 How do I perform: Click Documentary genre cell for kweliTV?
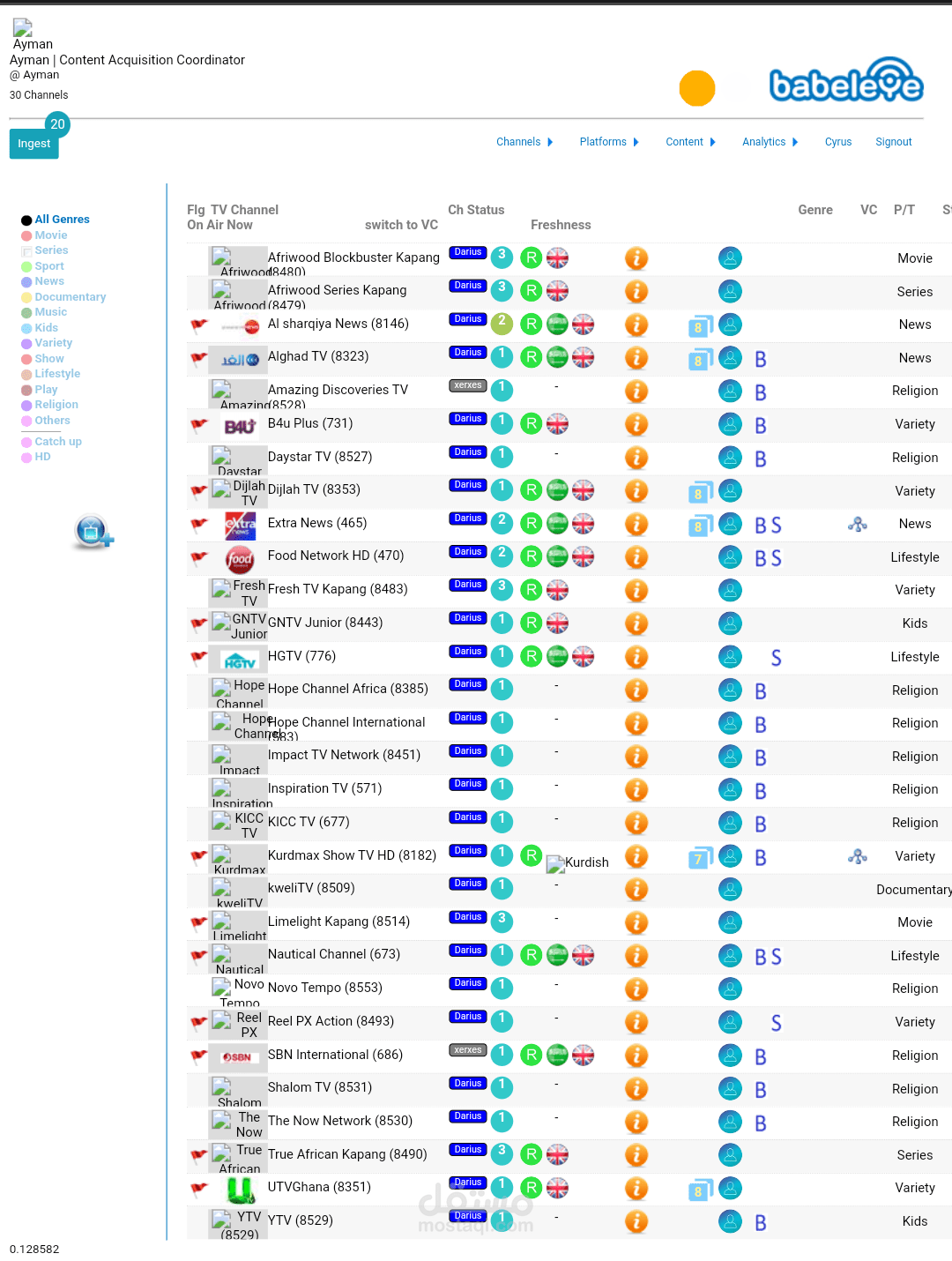point(914,890)
